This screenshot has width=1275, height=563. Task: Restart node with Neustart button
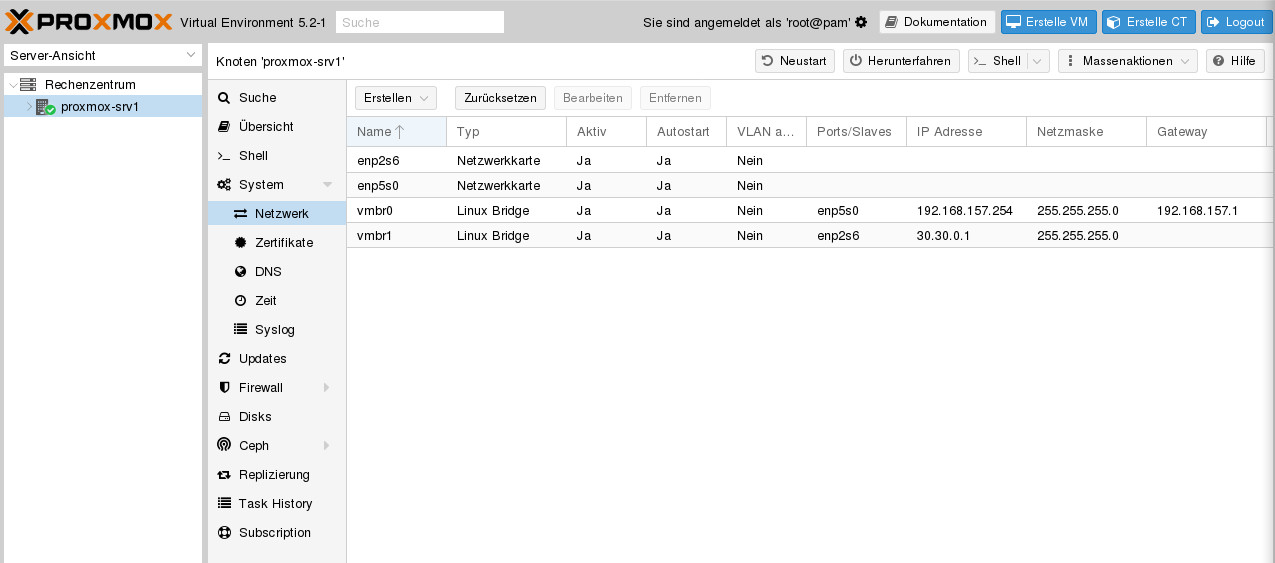pos(795,61)
